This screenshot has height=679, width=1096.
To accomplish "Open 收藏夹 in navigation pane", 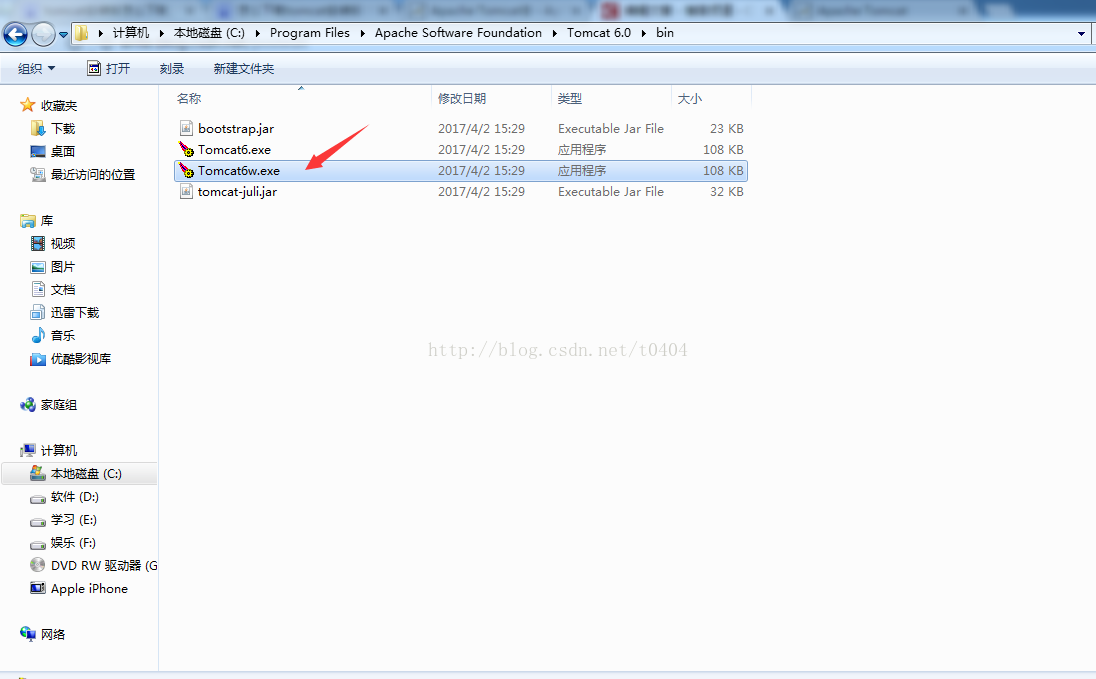I will (59, 106).
